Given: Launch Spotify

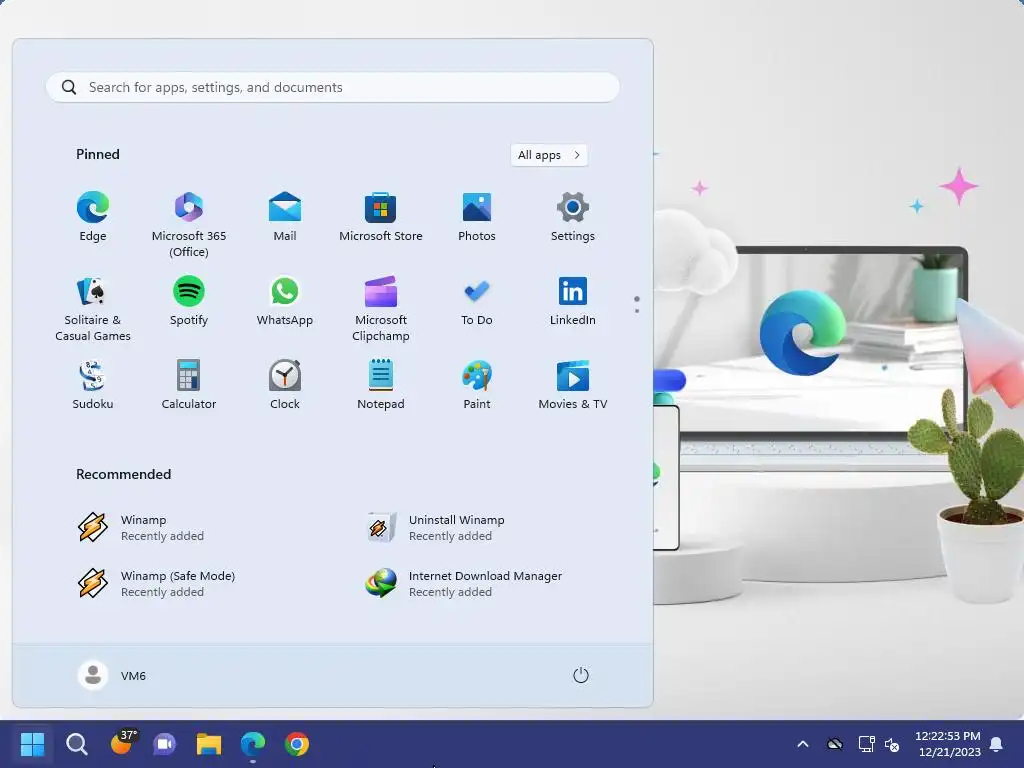Looking at the screenshot, I should click(x=189, y=300).
